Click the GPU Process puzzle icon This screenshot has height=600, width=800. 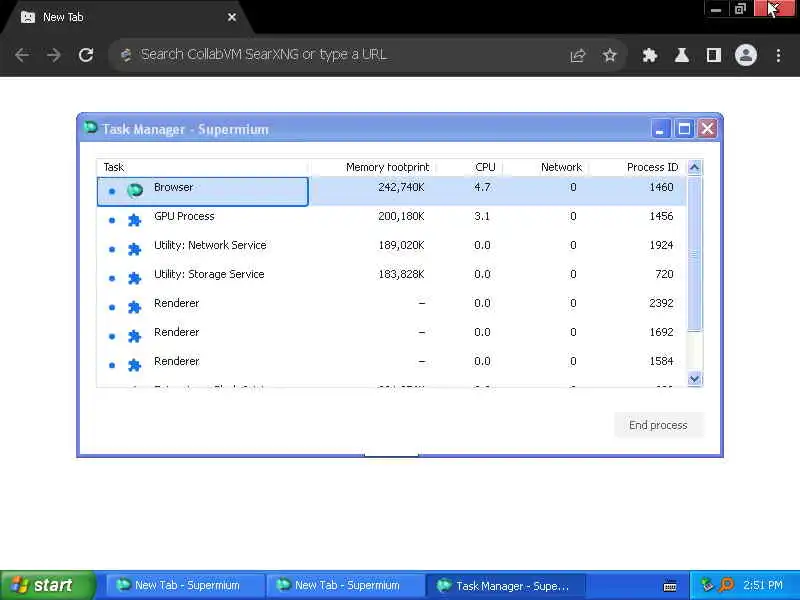point(134,220)
